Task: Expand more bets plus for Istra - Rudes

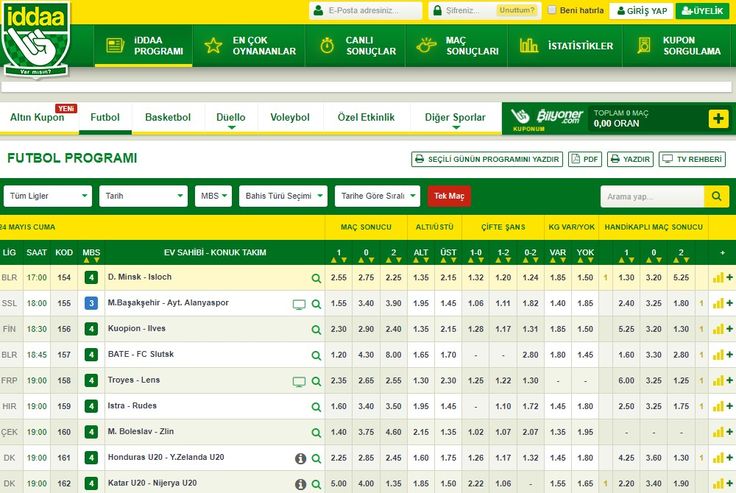Action: tap(729, 407)
